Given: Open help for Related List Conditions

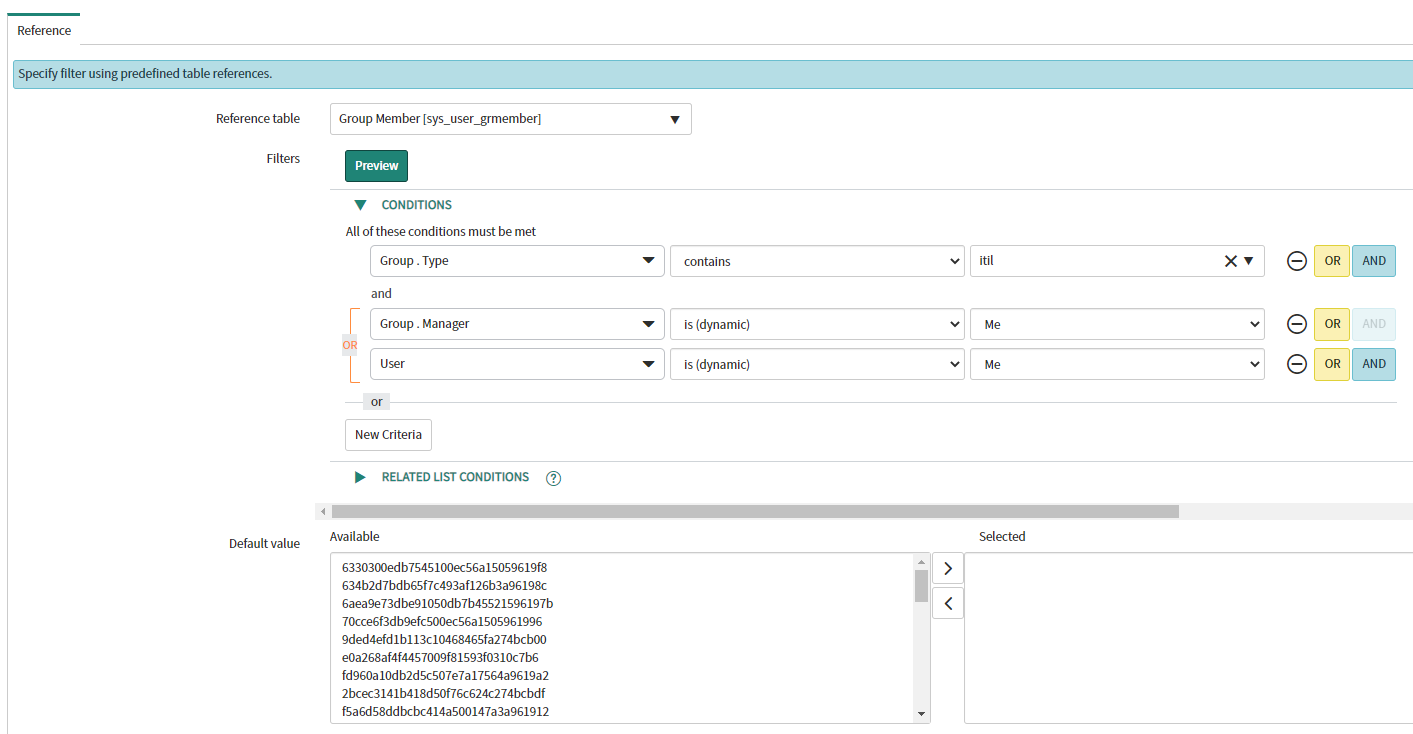Looking at the screenshot, I should 553,478.
